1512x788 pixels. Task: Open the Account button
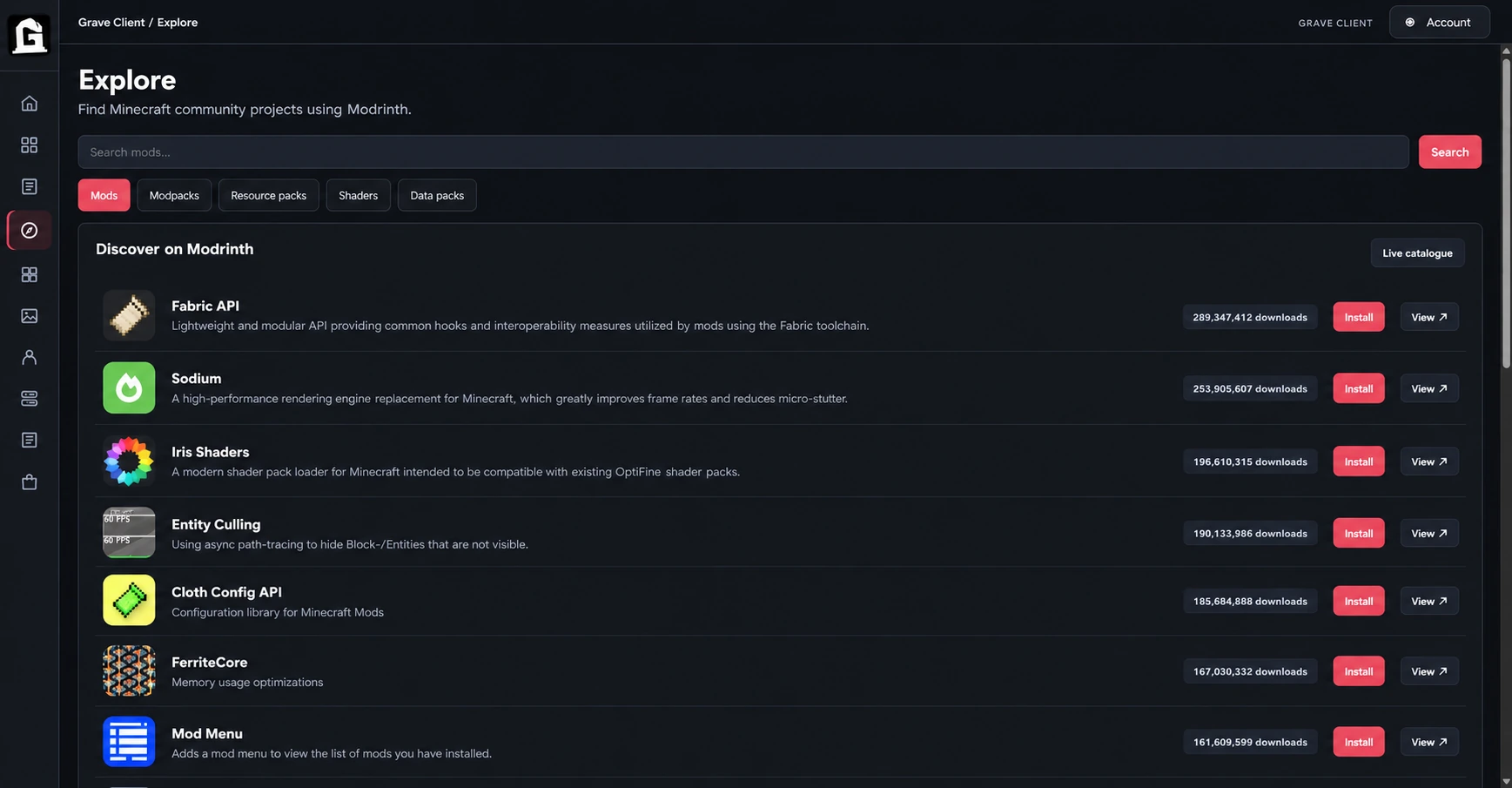[1440, 22]
